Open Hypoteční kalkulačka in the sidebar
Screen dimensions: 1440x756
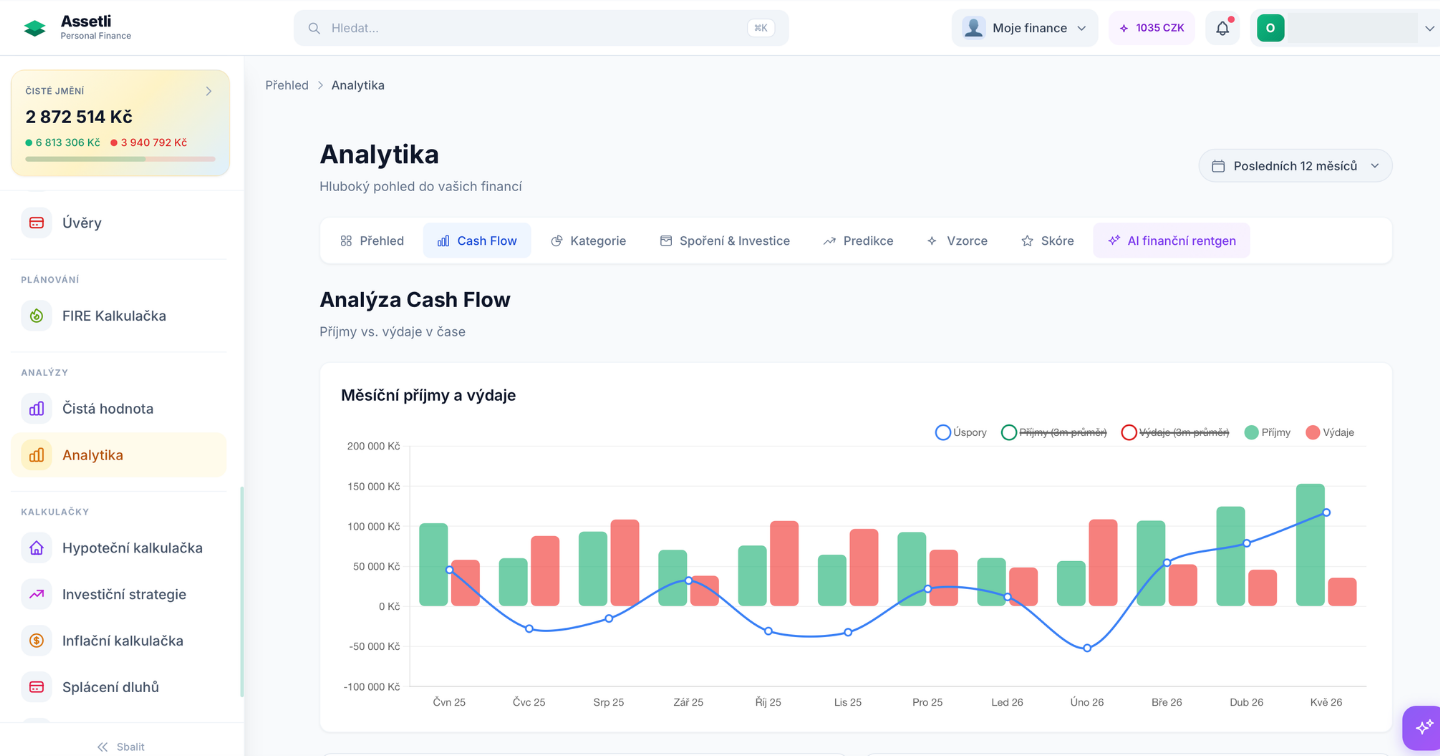coord(119,548)
